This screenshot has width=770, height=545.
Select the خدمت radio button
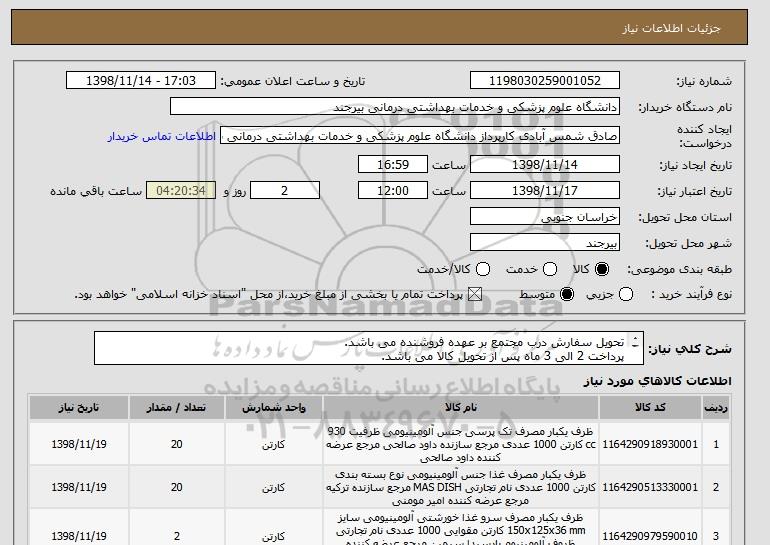click(550, 269)
